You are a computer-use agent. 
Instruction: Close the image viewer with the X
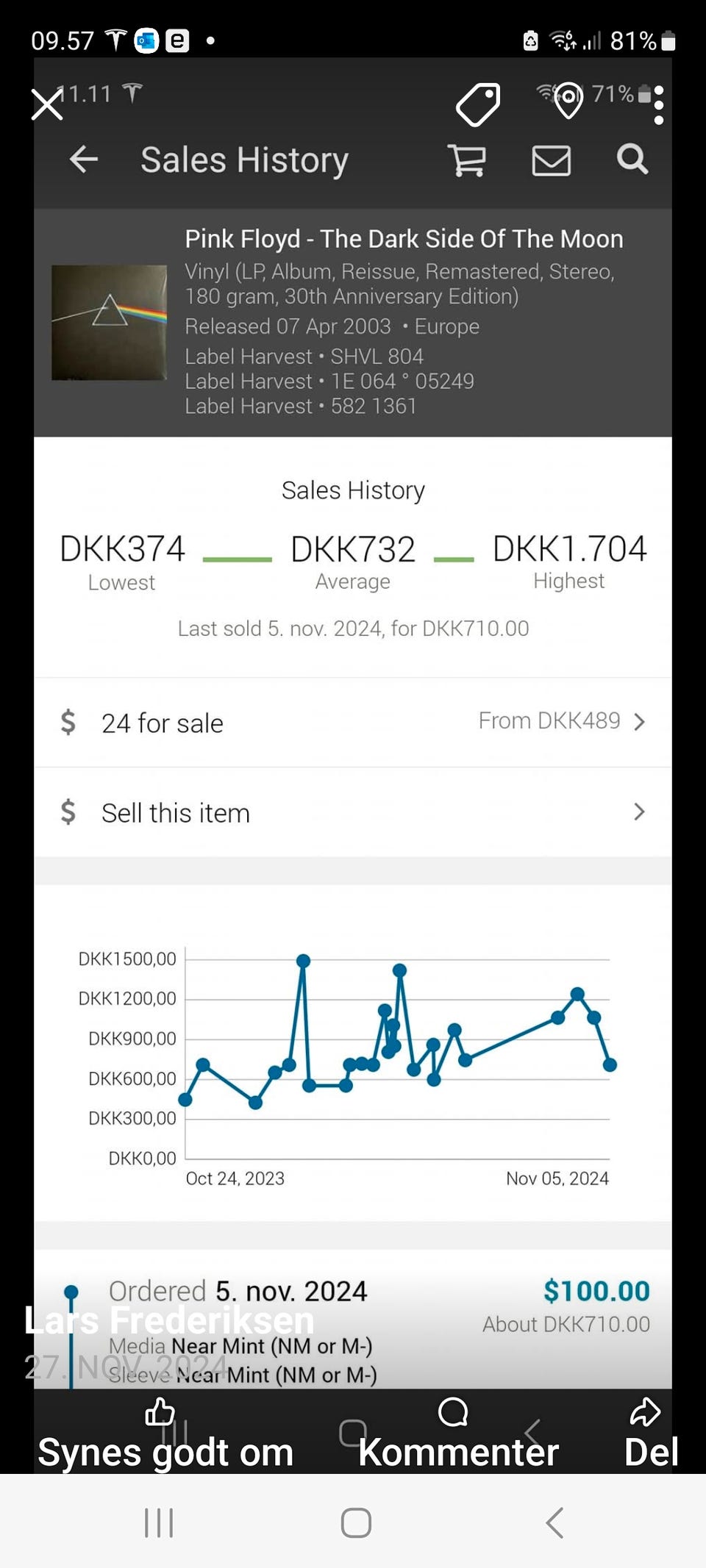[x=48, y=104]
